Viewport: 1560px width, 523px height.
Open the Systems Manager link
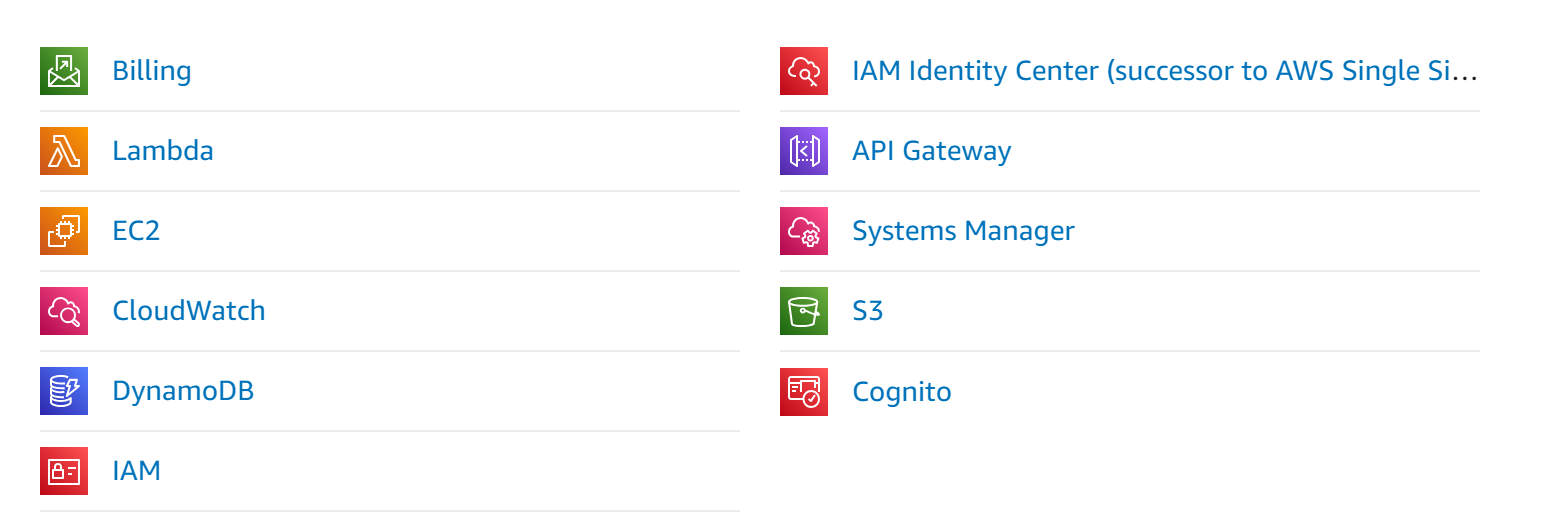(x=963, y=231)
